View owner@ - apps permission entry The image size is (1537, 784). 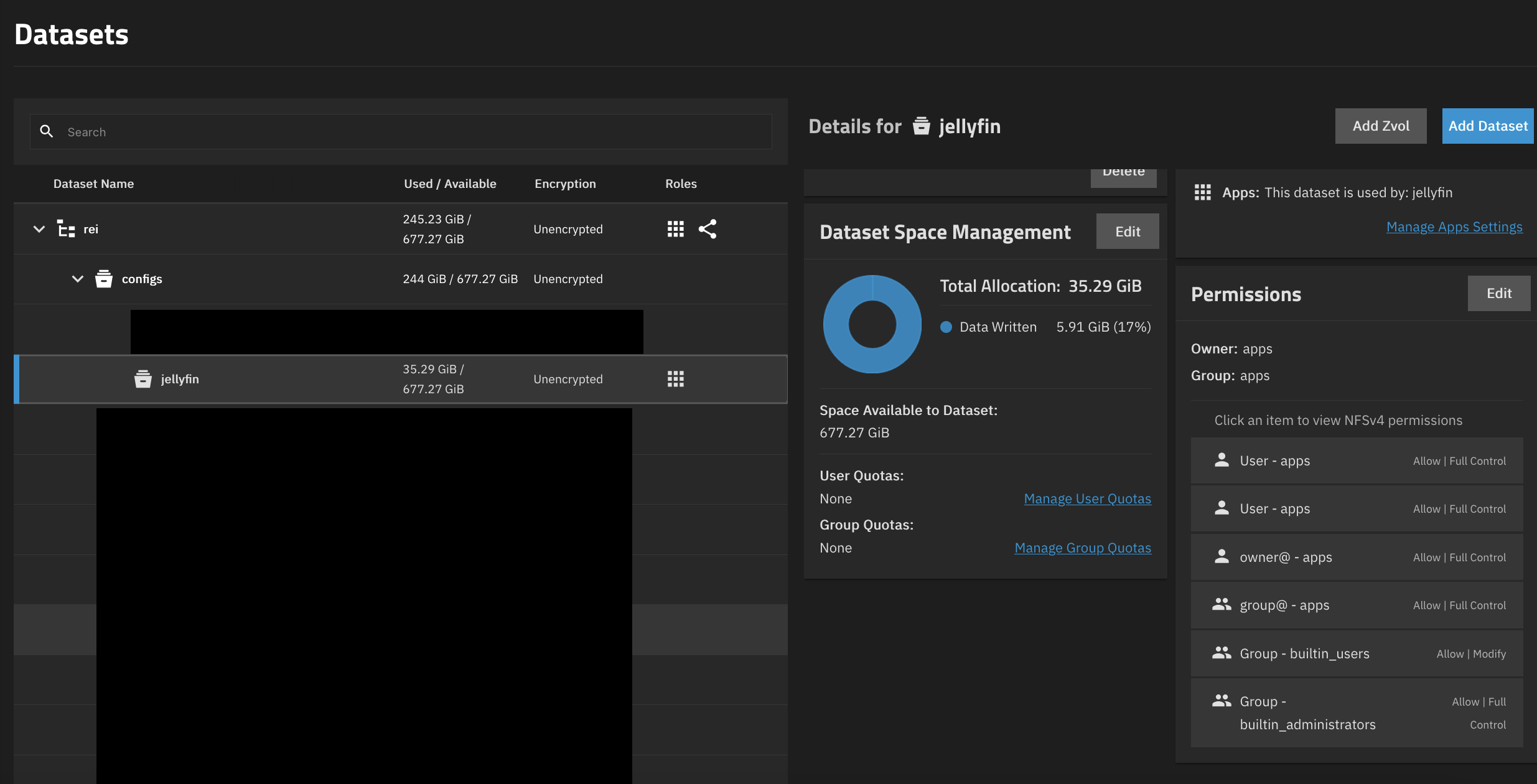pyautogui.click(x=1357, y=558)
